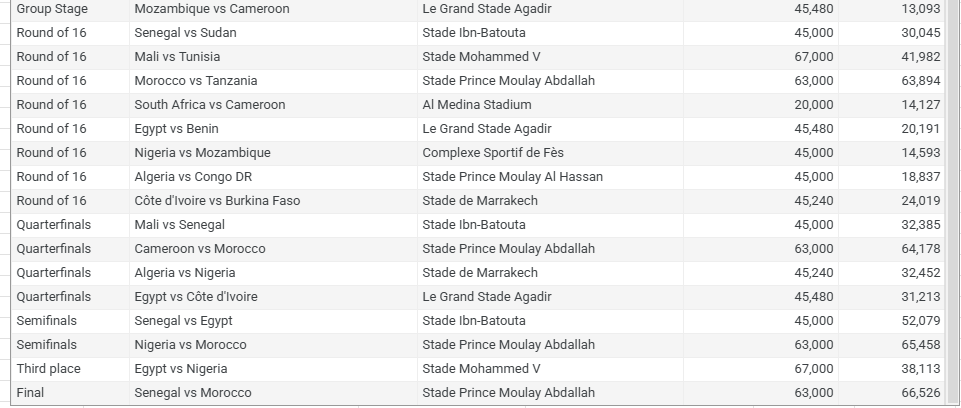Click the Final stage cell
This screenshot has height=408, width=961.
point(31,393)
